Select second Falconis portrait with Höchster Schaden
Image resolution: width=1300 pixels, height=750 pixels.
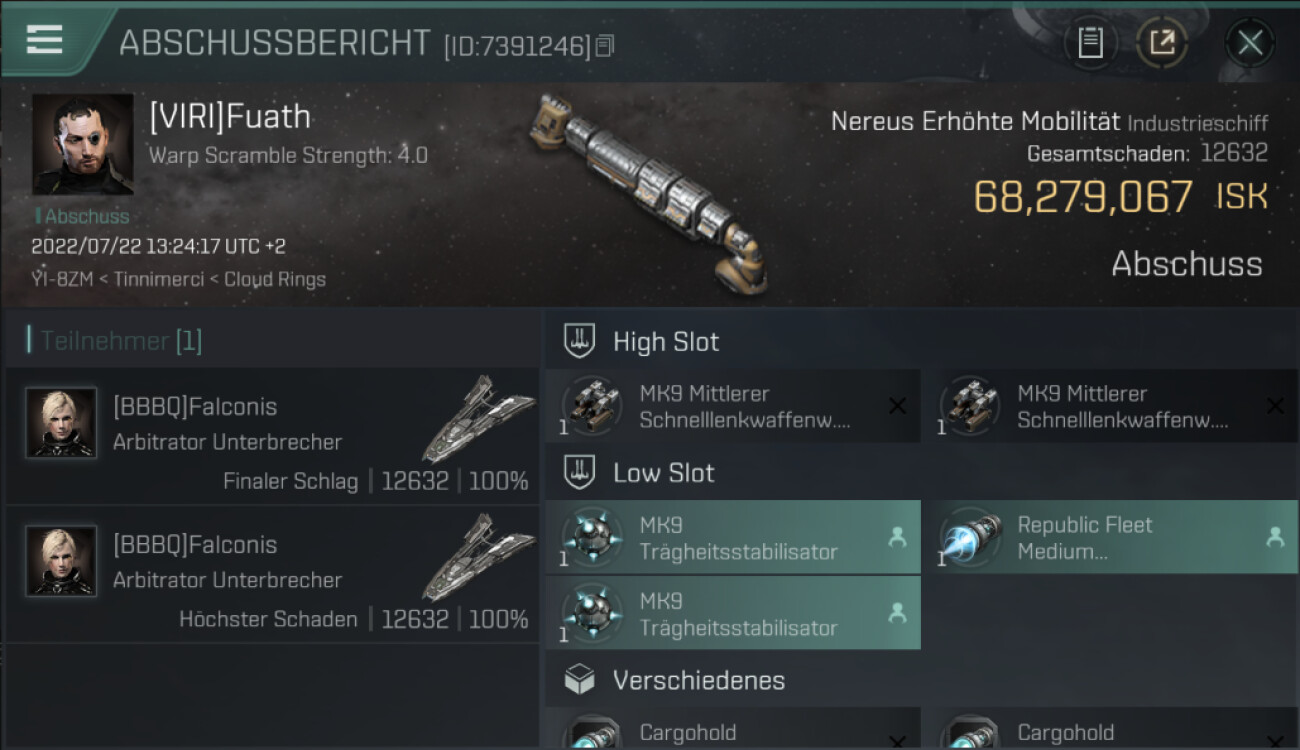coord(62,561)
